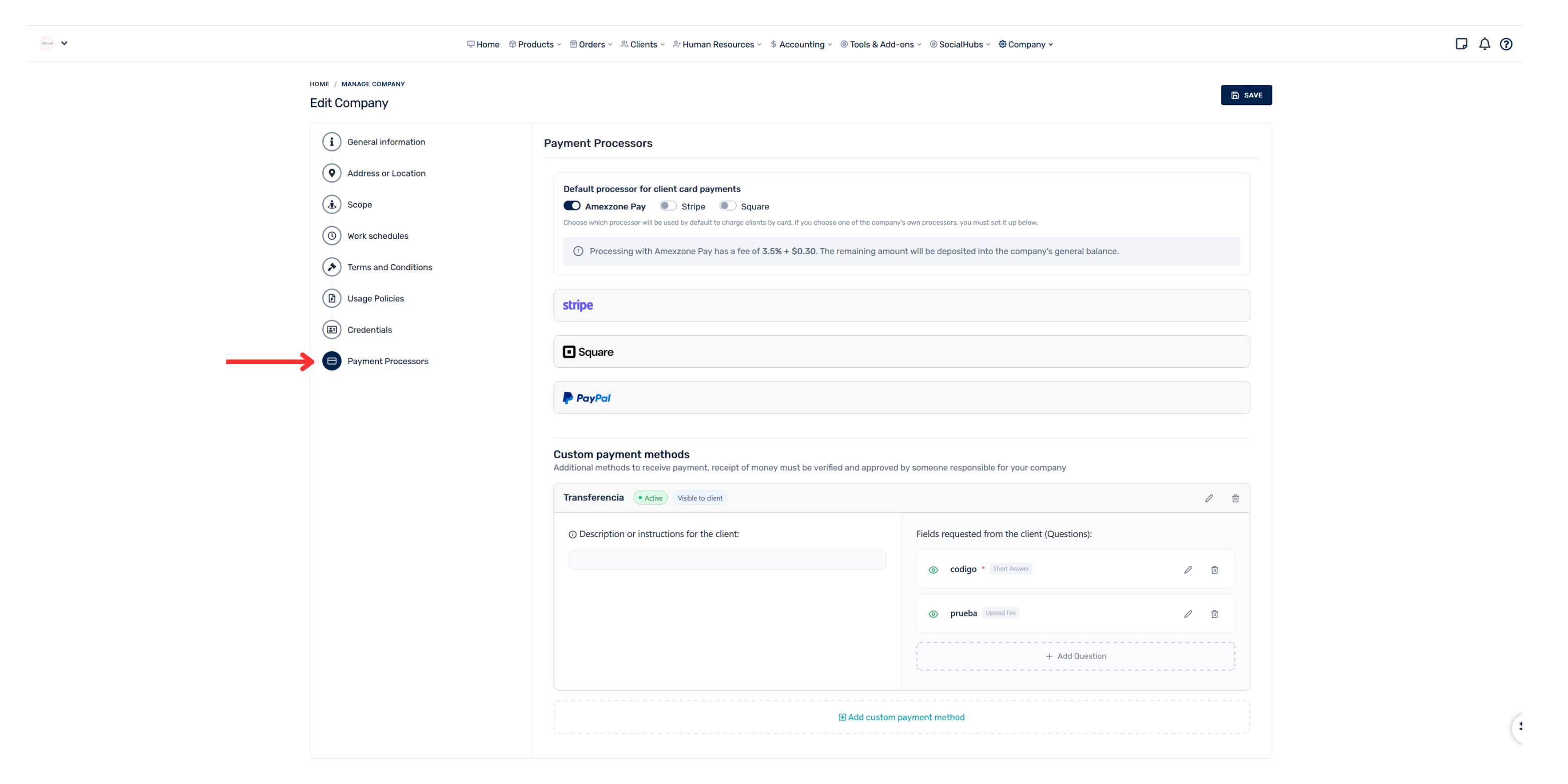
Task: Disable the Amexzone Pay toggle
Action: (x=572, y=206)
